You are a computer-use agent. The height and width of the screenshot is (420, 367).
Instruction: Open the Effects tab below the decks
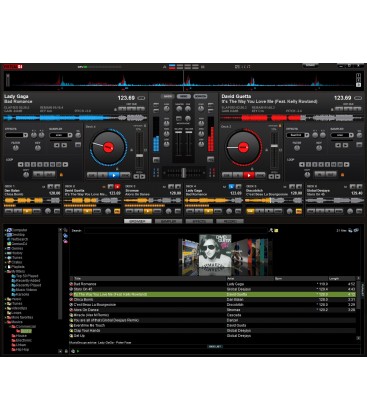click(x=199, y=221)
